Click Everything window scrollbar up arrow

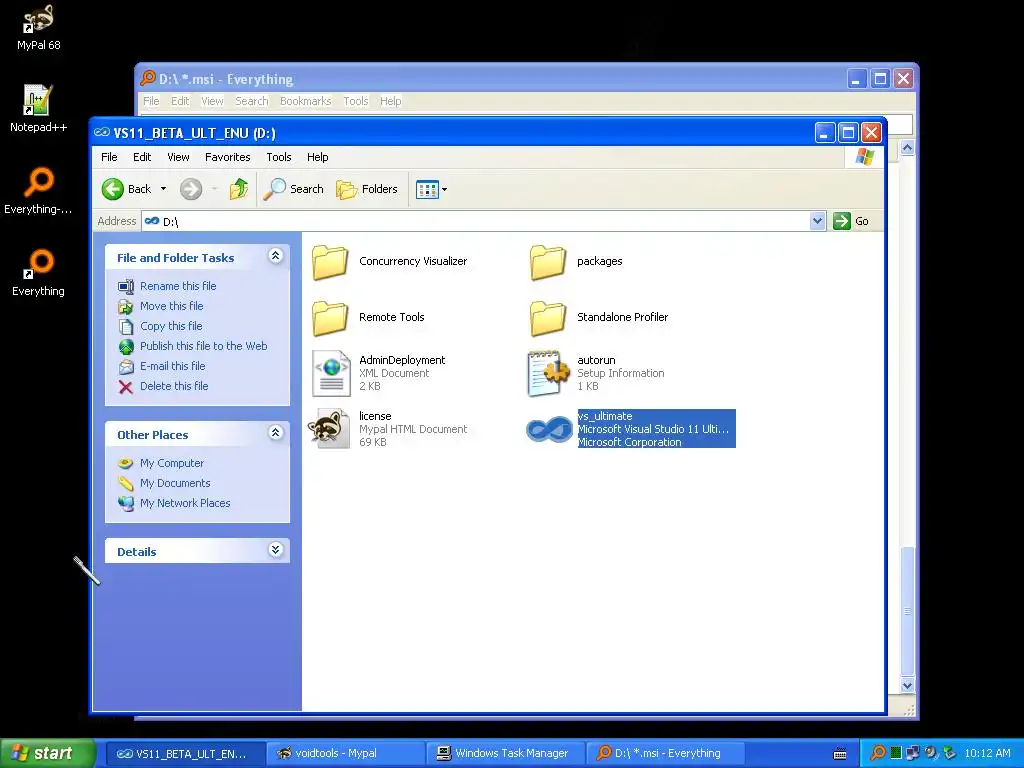tap(907, 148)
